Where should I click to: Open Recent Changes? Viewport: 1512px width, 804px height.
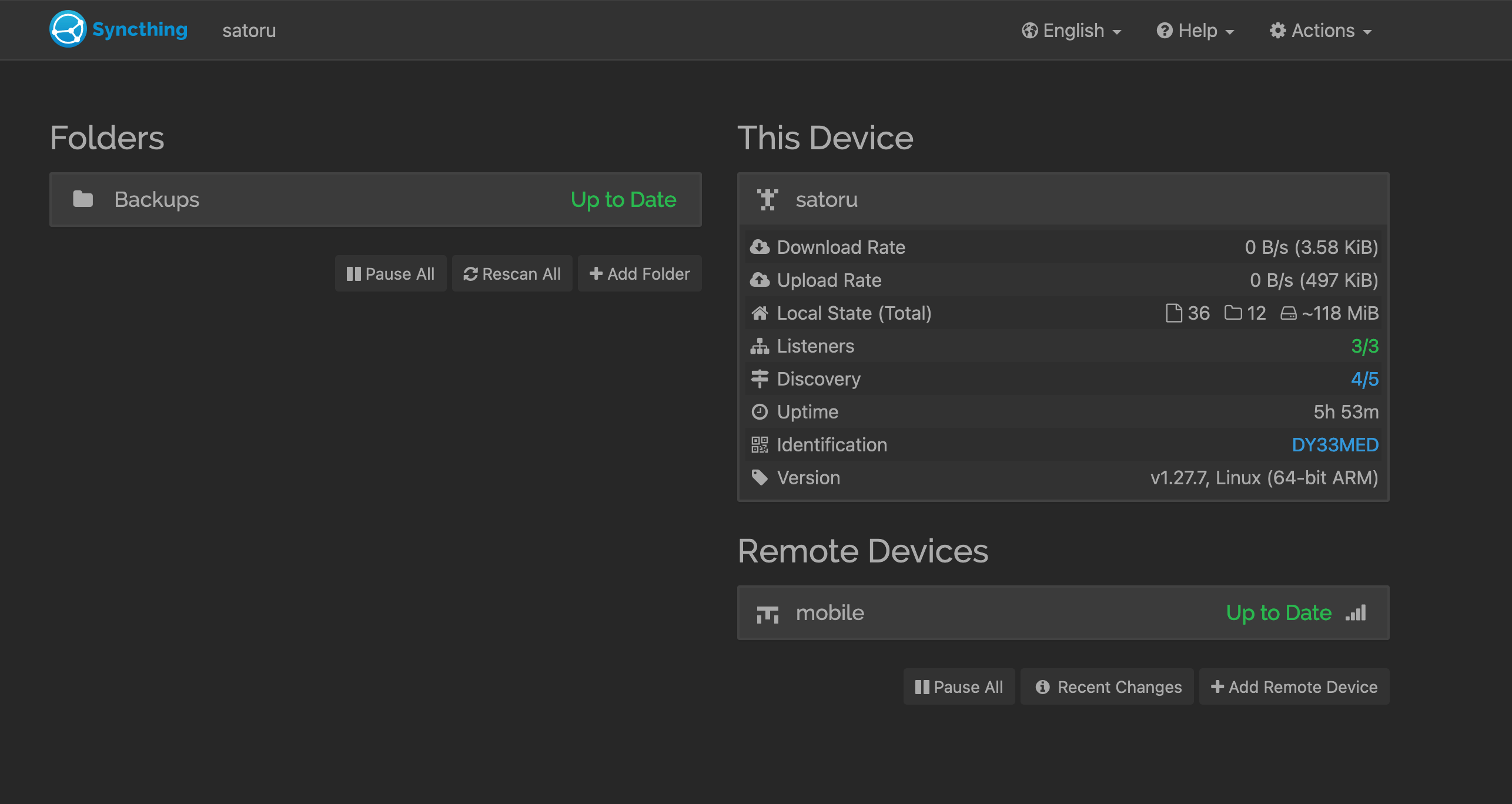click(x=1108, y=687)
